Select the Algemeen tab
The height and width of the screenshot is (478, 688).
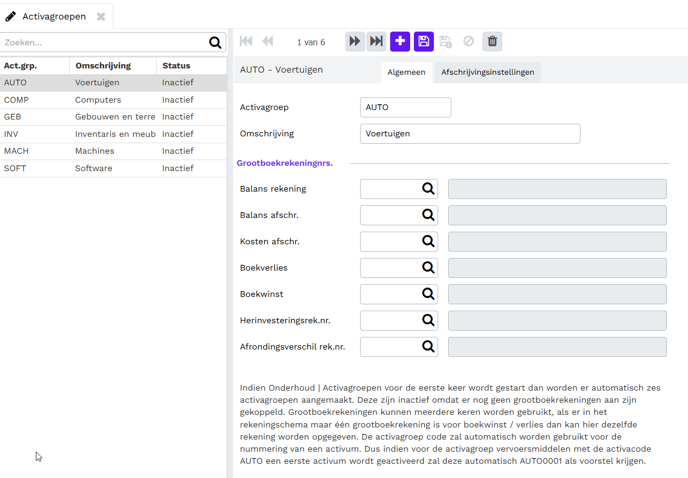pyautogui.click(x=406, y=72)
